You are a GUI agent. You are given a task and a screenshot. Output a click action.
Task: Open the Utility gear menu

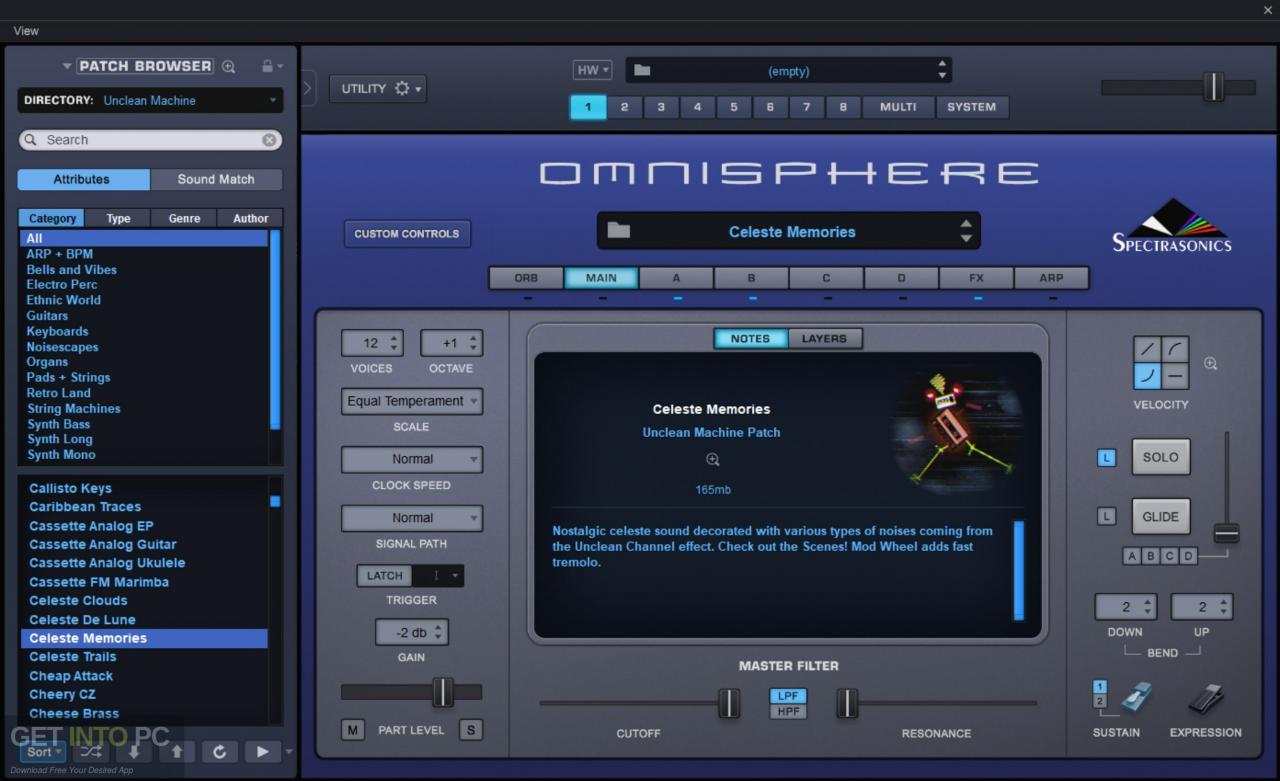coord(377,88)
